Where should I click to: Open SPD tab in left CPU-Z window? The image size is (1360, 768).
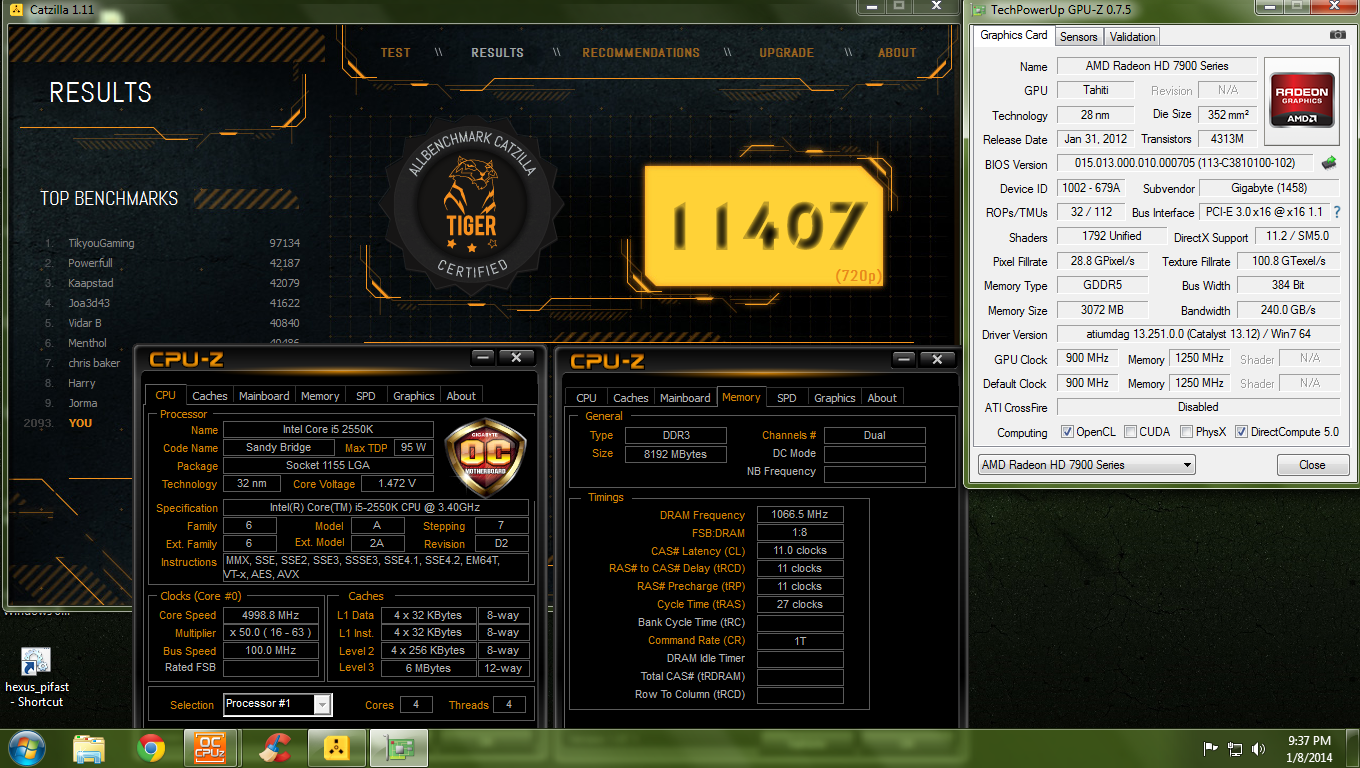click(x=366, y=396)
